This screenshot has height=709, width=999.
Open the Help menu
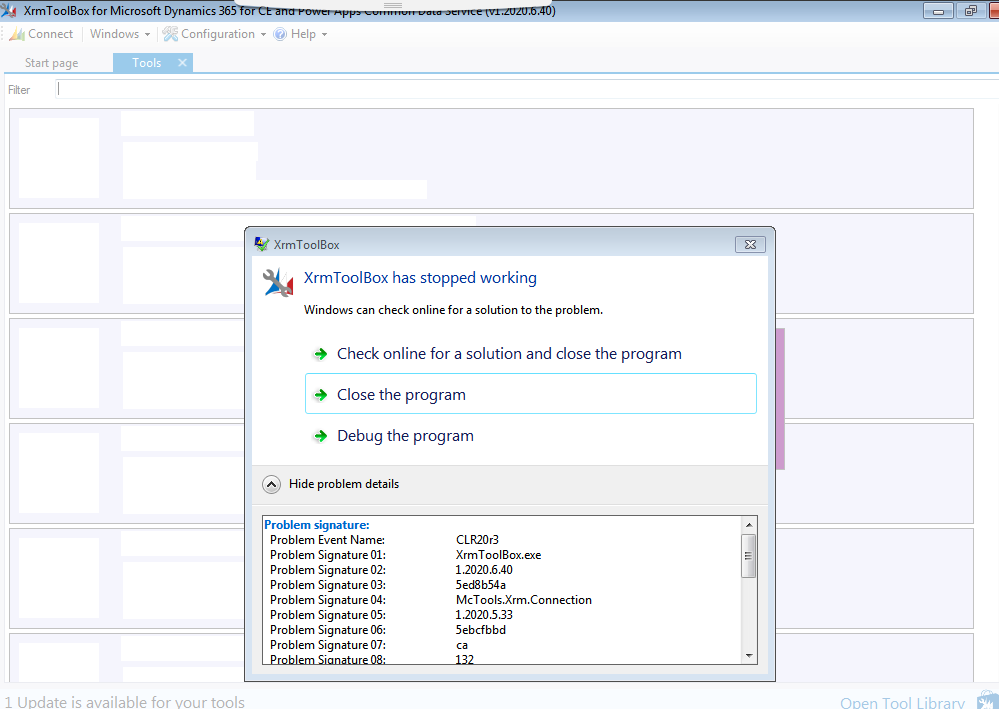300,34
